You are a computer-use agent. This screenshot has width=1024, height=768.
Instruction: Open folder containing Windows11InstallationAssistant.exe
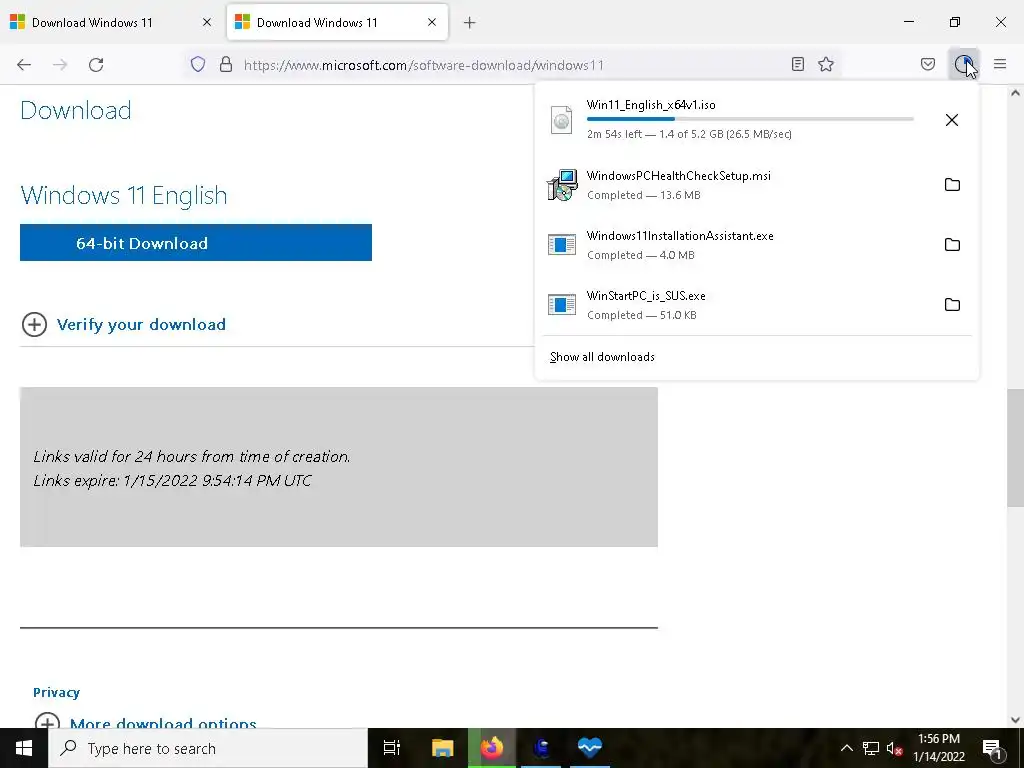click(952, 244)
